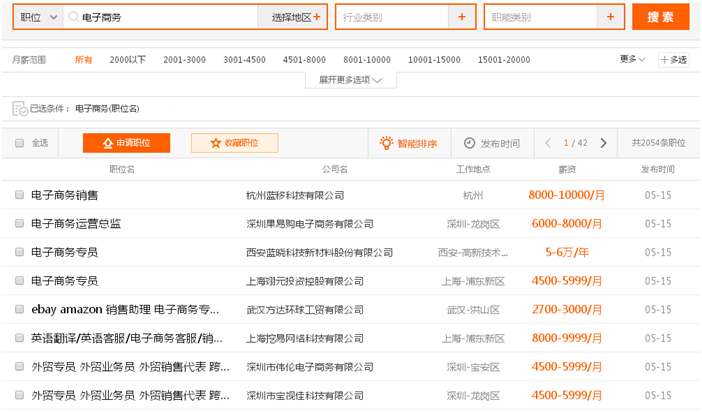702x413 pixels.
Task: Select checkbox next to 电子商务运营总监
Action: tap(19, 224)
